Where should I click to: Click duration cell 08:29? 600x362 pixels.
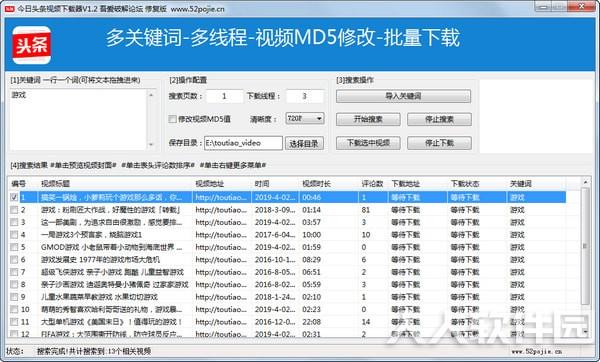[311, 260]
